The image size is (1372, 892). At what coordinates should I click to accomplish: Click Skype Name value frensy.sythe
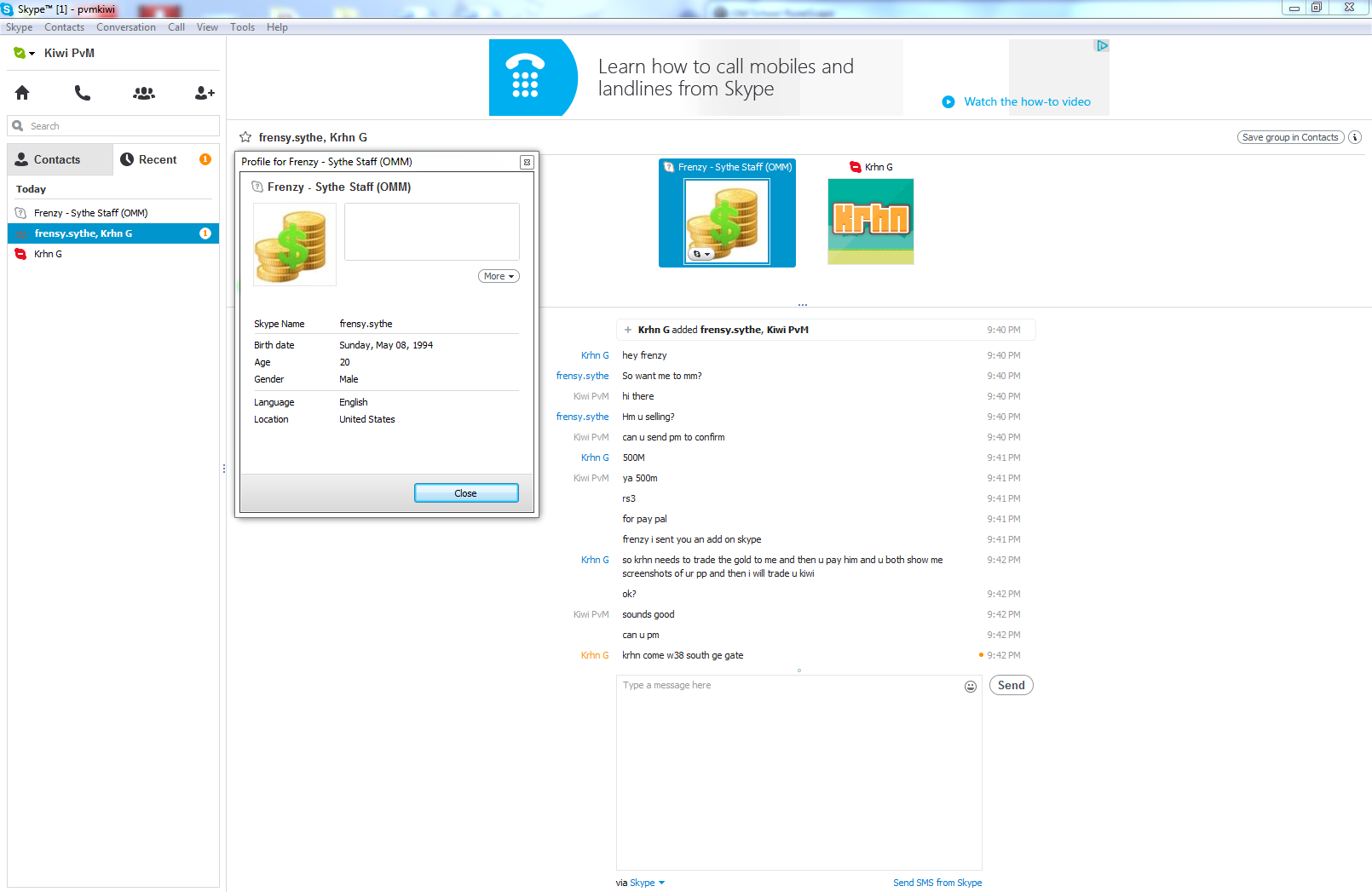click(x=366, y=324)
